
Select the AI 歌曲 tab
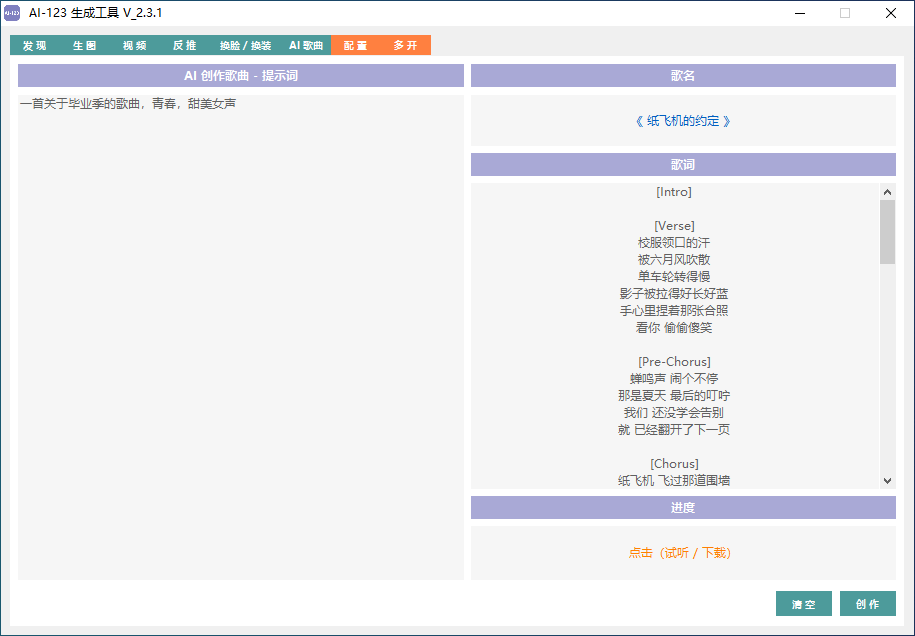tap(306, 46)
